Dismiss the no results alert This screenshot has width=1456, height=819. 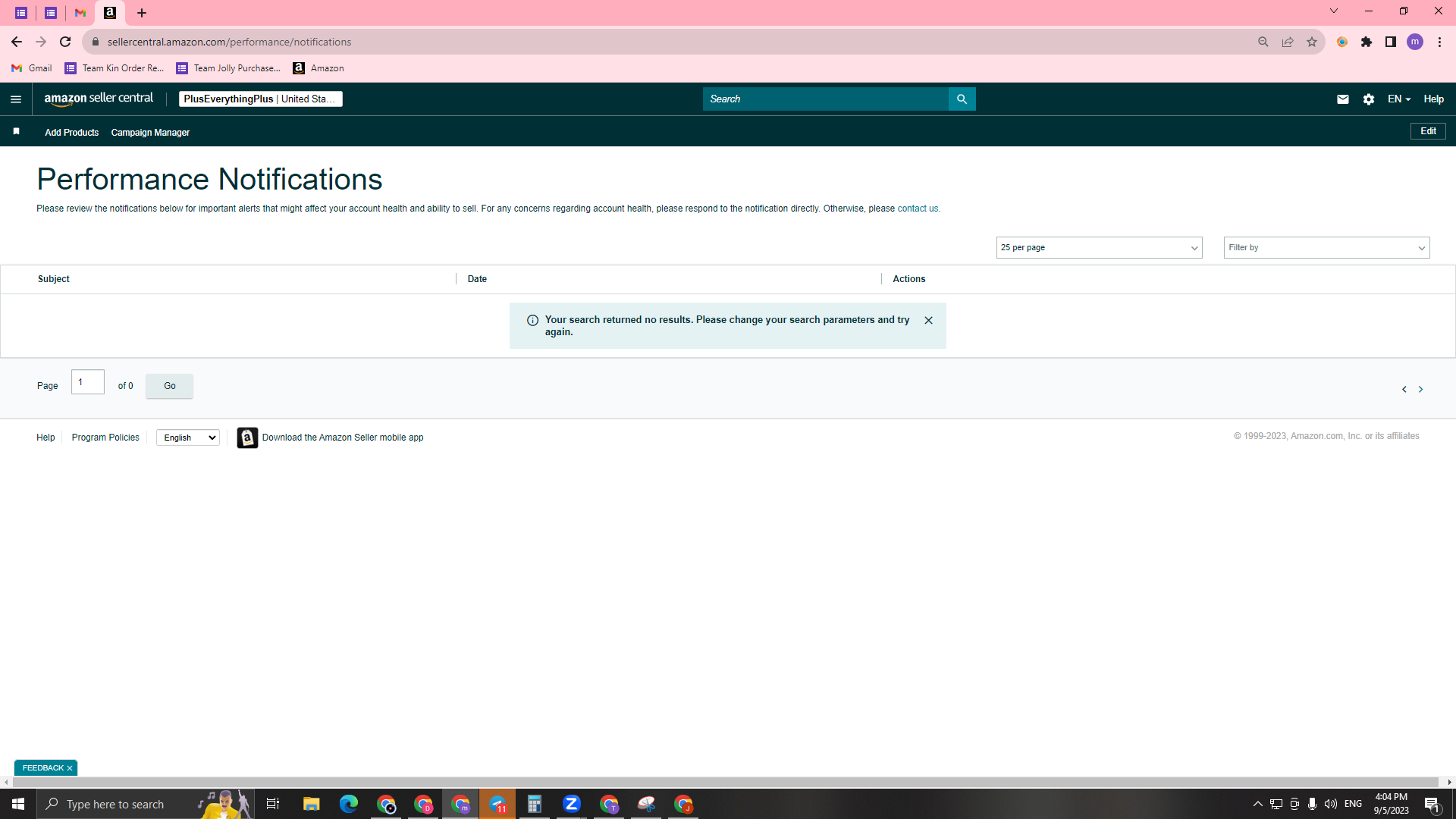[928, 320]
